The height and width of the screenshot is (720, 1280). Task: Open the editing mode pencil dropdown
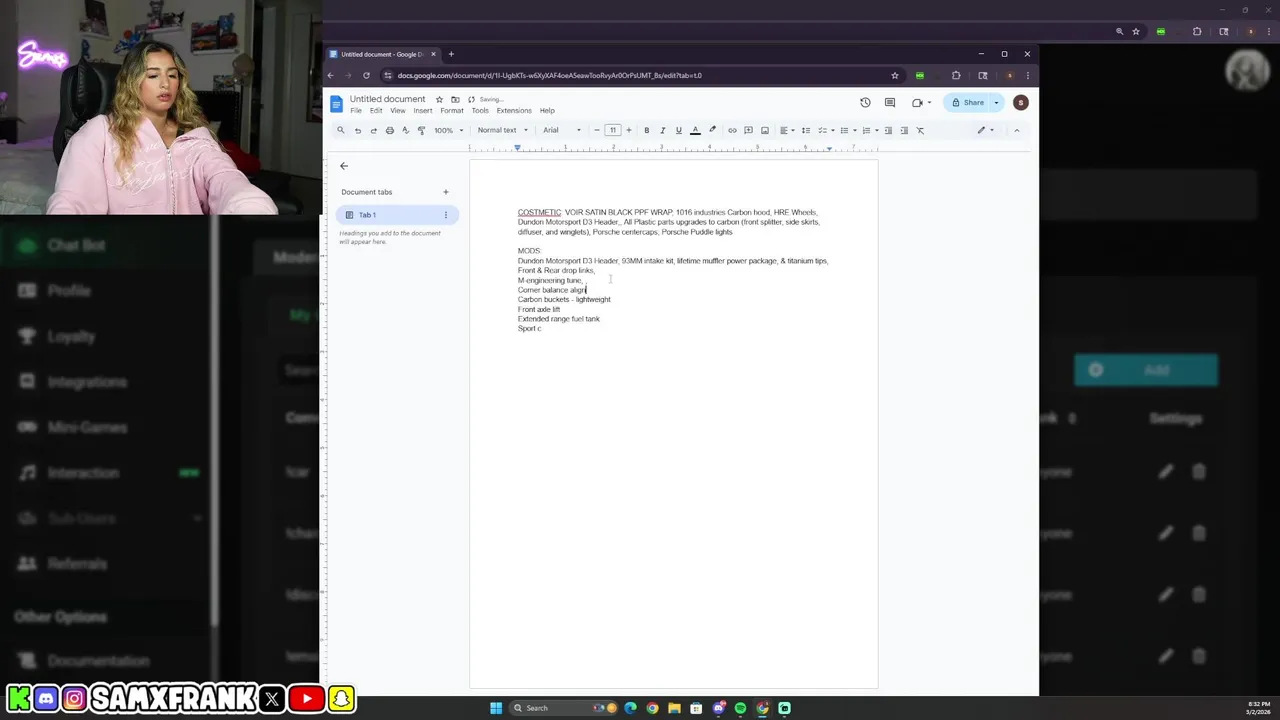tap(985, 130)
